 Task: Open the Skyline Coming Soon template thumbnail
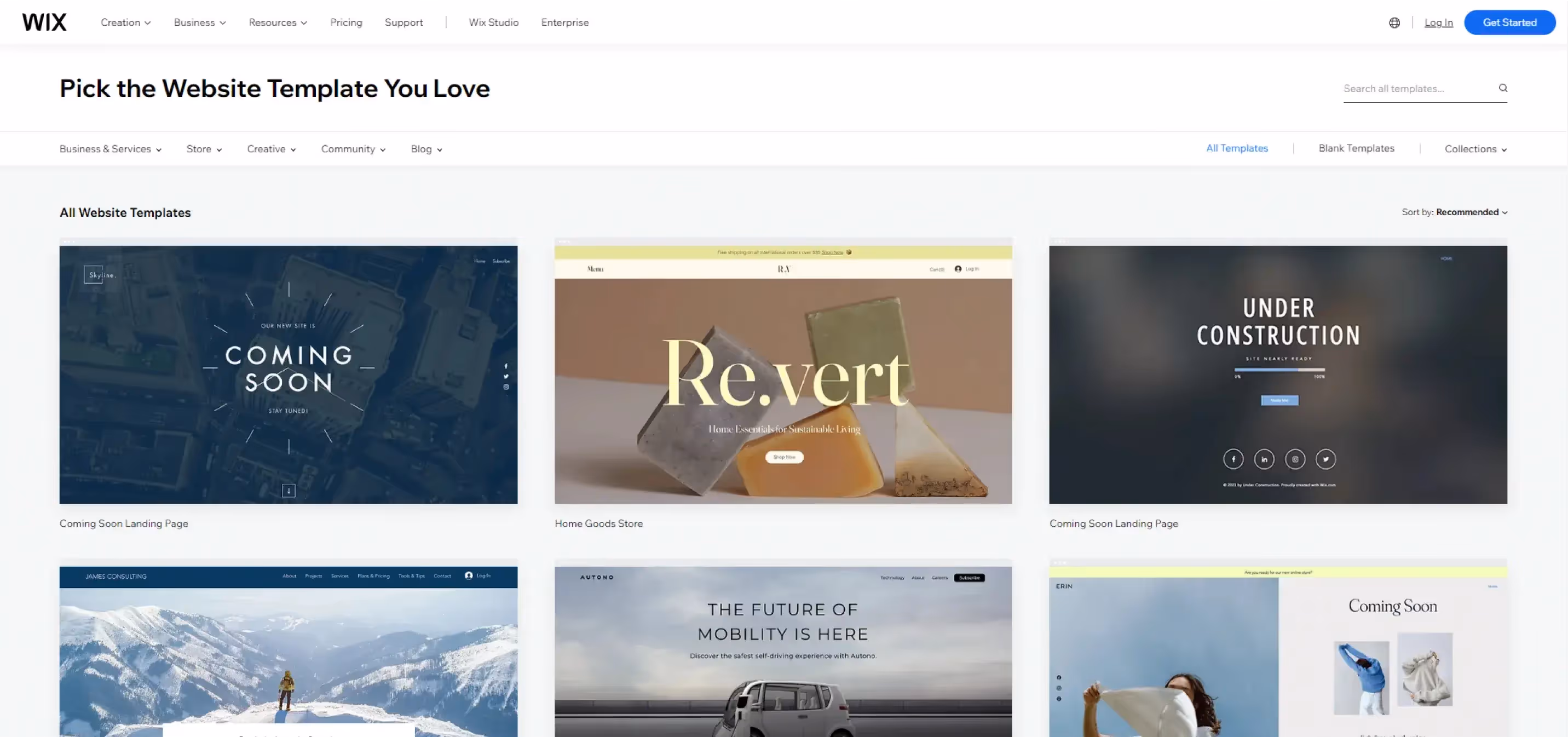pos(289,375)
